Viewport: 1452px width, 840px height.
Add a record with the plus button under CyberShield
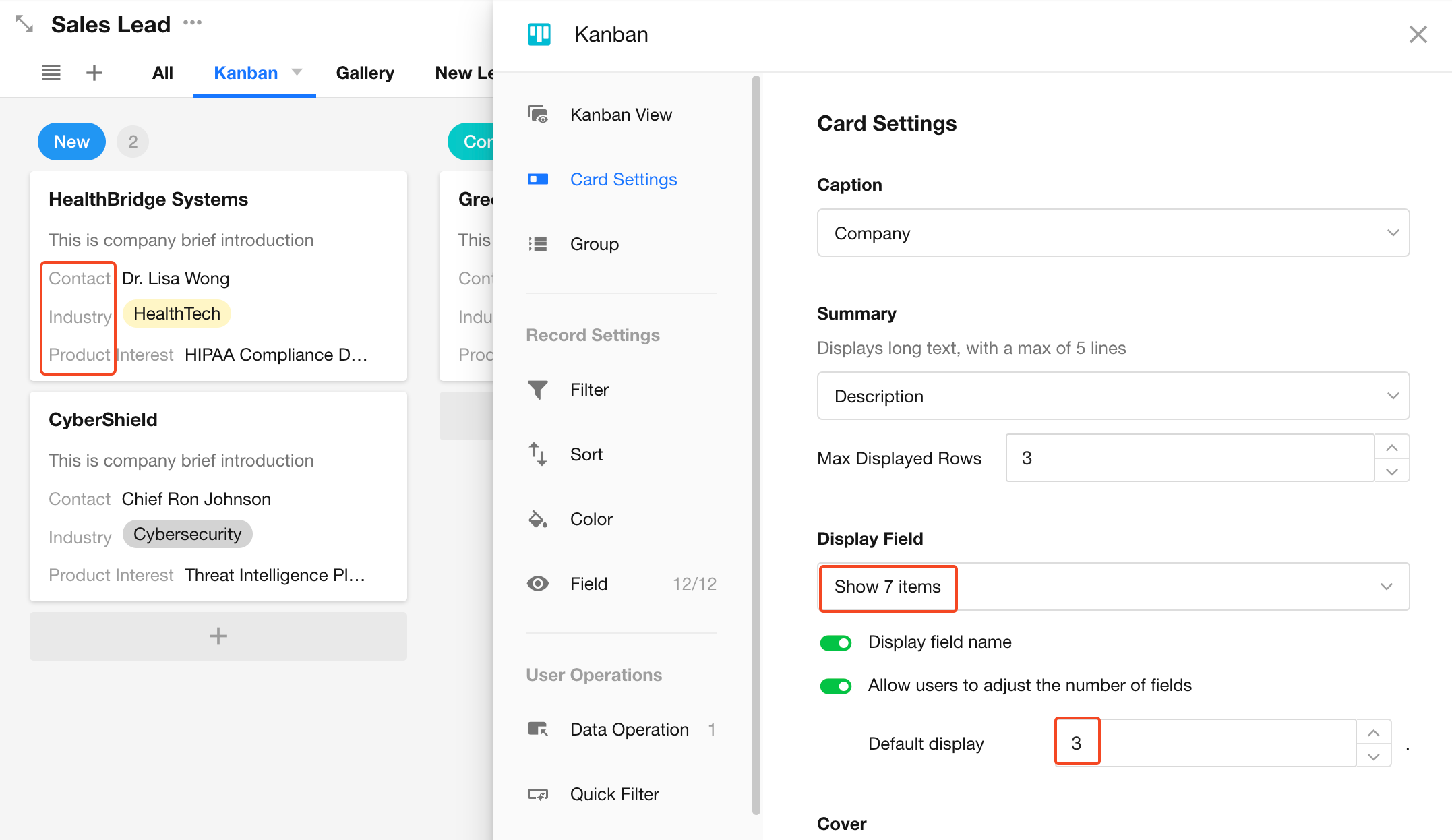click(x=218, y=636)
